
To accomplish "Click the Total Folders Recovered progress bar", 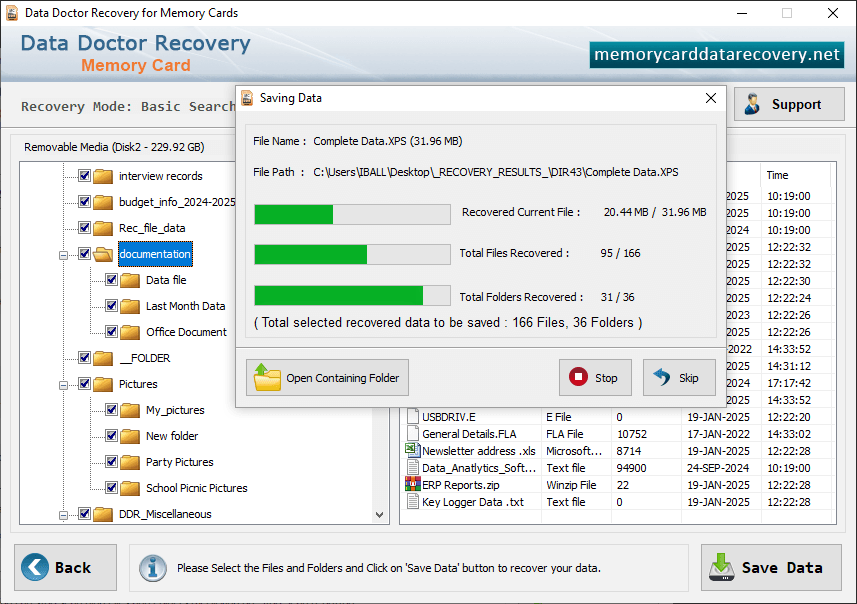I will pyautogui.click(x=353, y=296).
